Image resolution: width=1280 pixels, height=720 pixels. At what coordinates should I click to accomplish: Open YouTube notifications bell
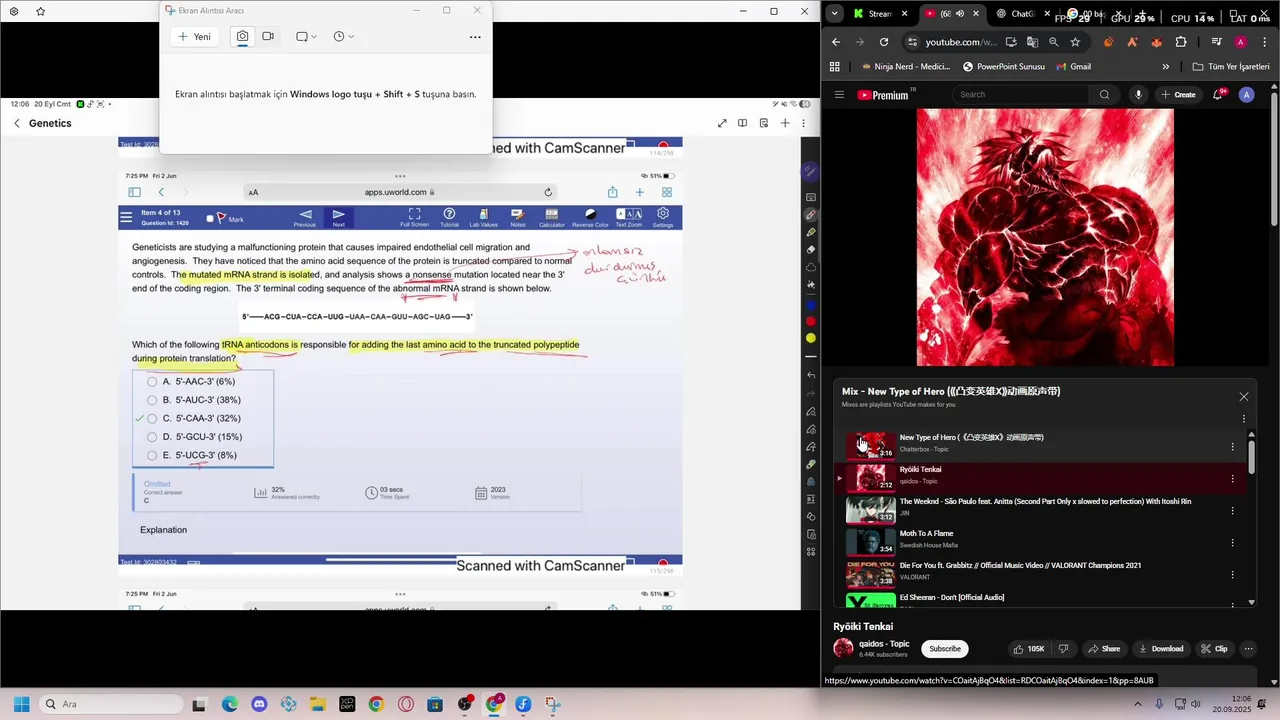pyautogui.click(x=1219, y=94)
